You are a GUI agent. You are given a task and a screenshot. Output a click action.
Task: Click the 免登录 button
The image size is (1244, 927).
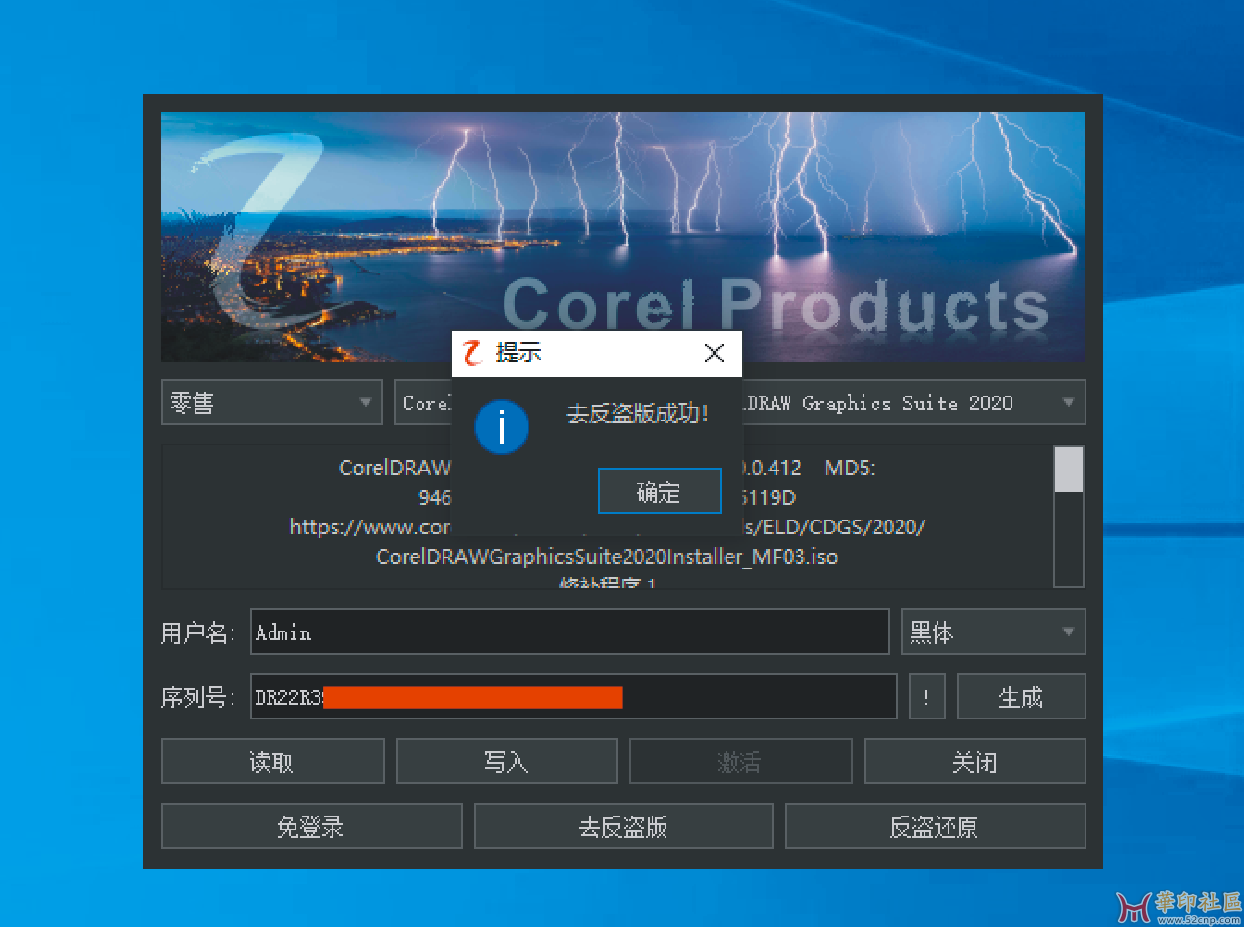coord(311,827)
